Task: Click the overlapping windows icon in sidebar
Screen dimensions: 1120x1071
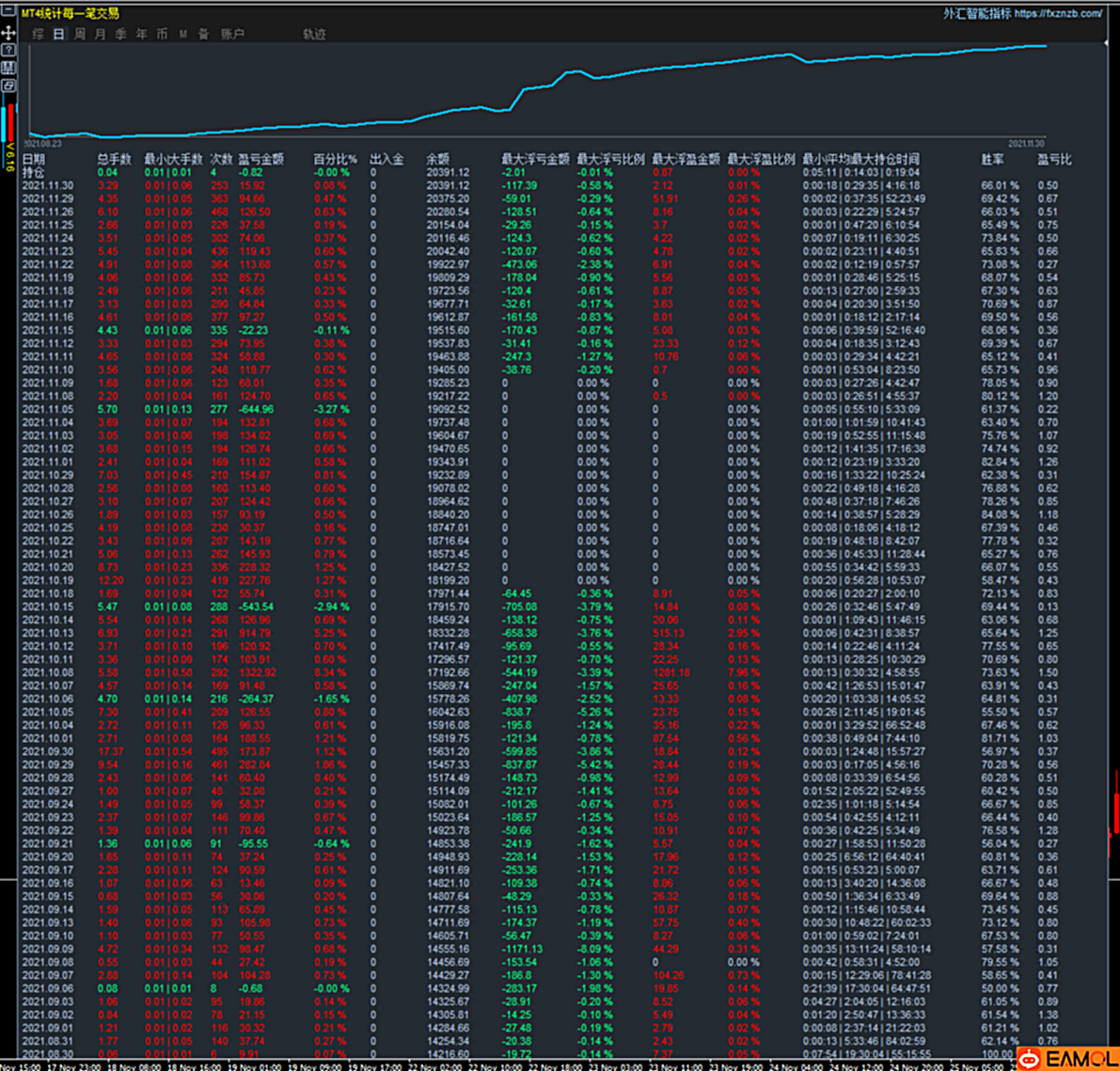Action: (8, 86)
